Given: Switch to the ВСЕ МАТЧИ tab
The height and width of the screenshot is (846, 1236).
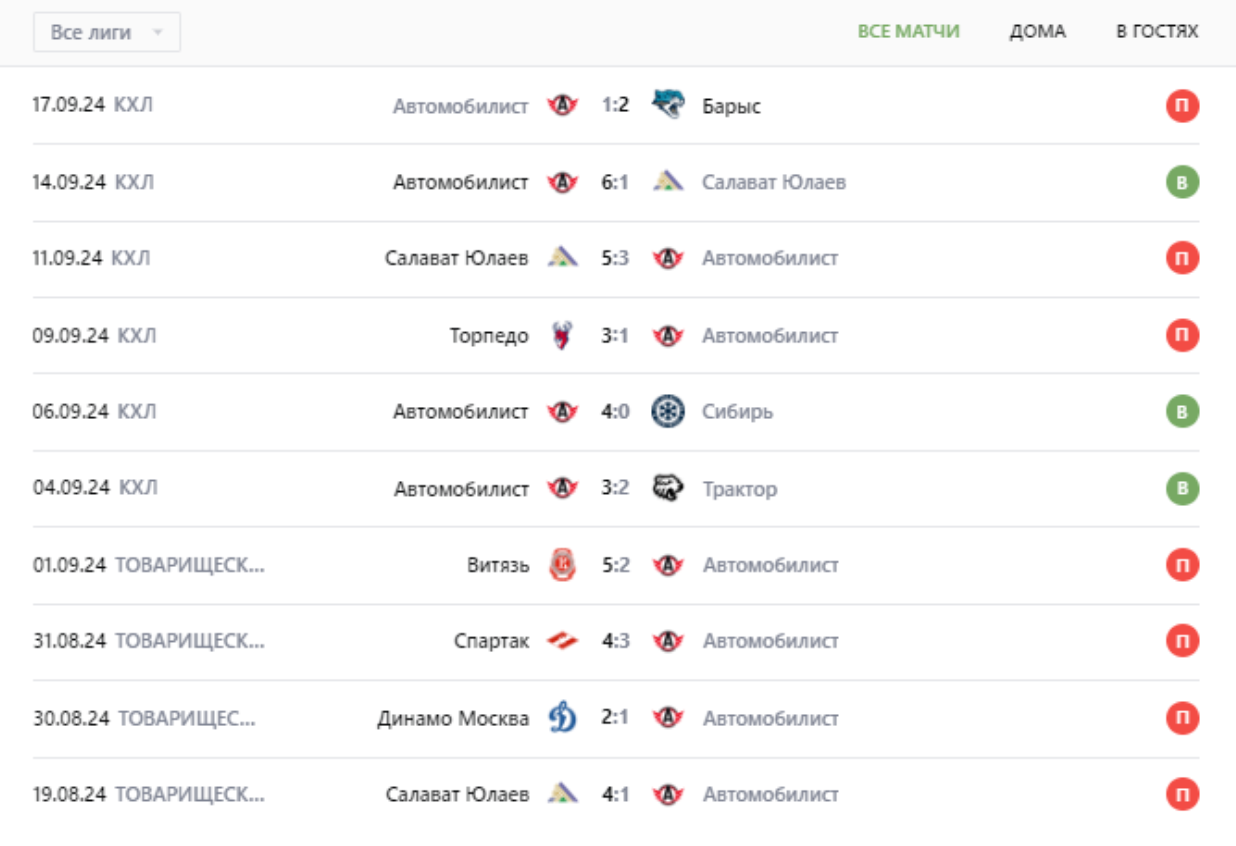Looking at the screenshot, I should [908, 31].
